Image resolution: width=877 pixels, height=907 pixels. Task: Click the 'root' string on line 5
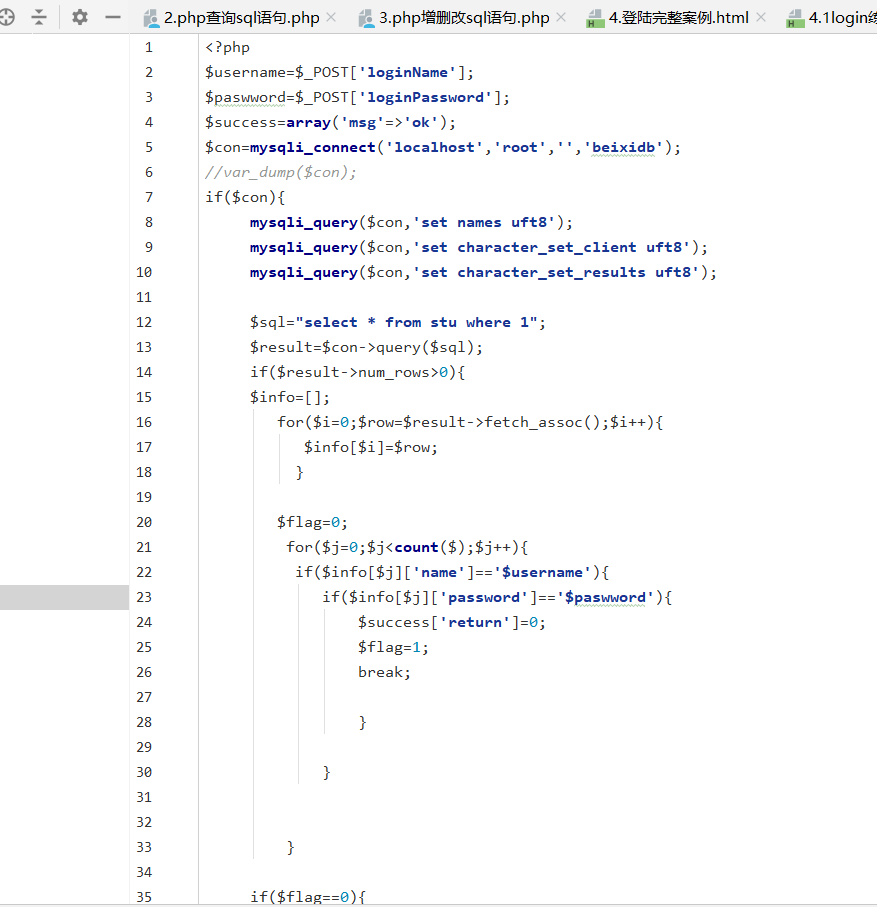click(x=519, y=148)
